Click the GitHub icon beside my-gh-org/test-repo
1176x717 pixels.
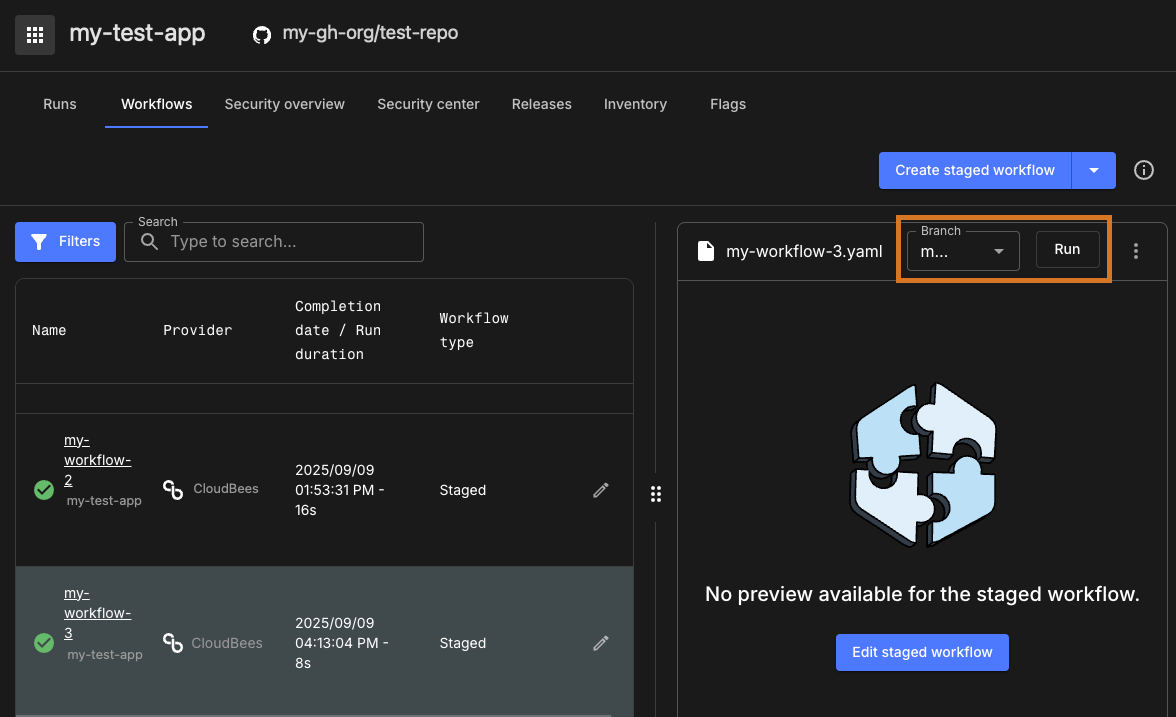[261, 32]
